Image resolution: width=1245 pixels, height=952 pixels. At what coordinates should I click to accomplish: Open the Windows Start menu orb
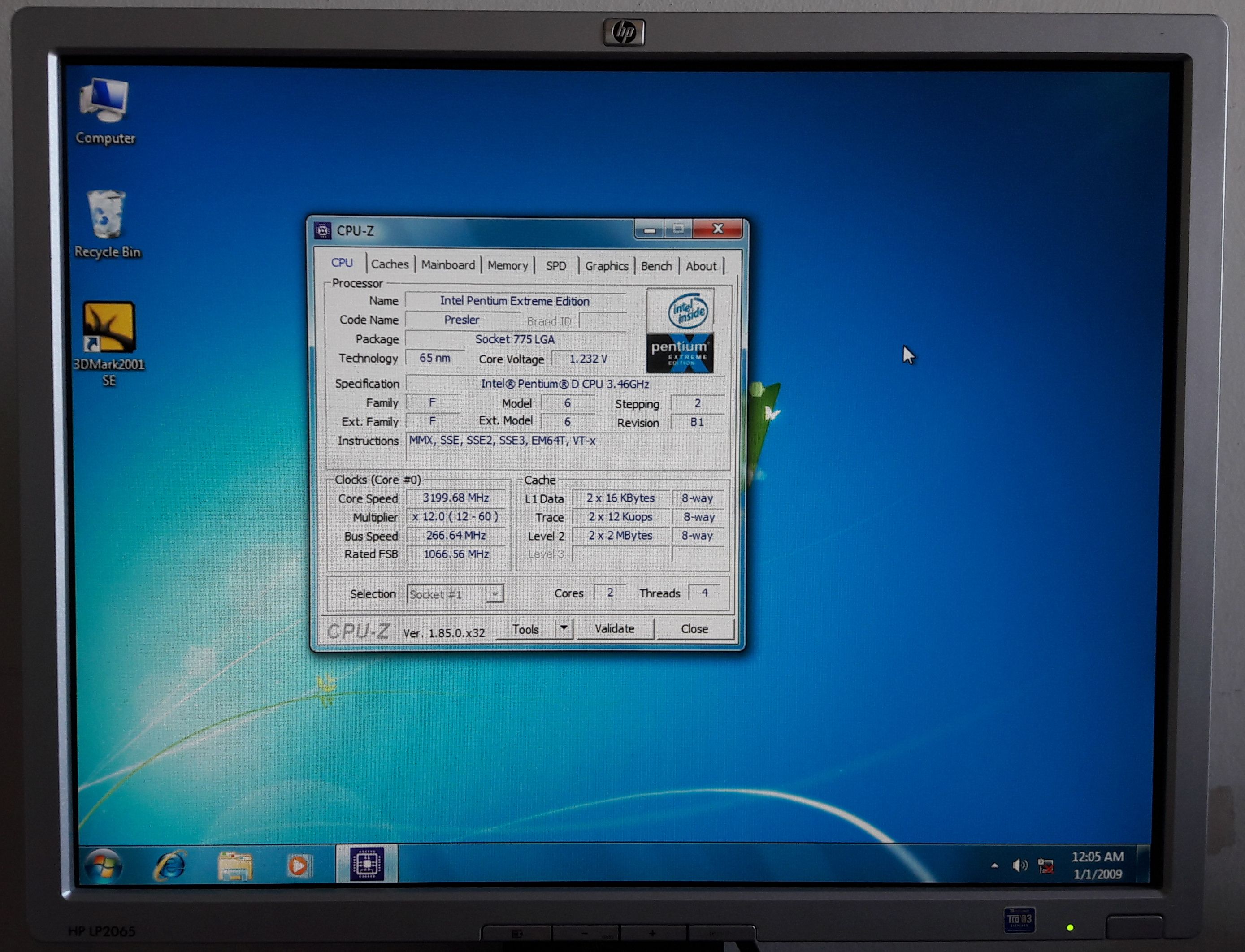pyautogui.click(x=103, y=866)
